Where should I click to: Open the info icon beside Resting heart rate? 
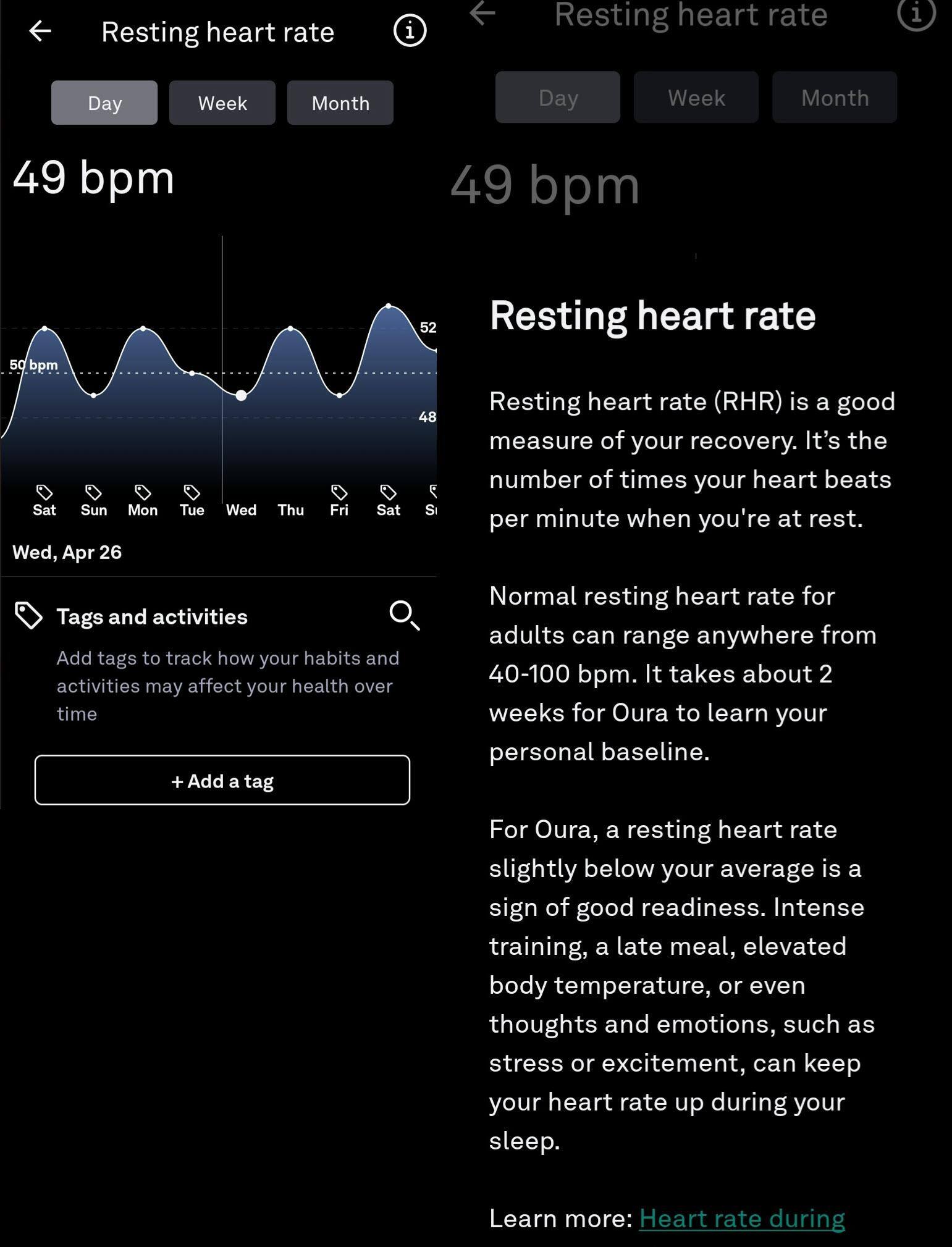[410, 30]
